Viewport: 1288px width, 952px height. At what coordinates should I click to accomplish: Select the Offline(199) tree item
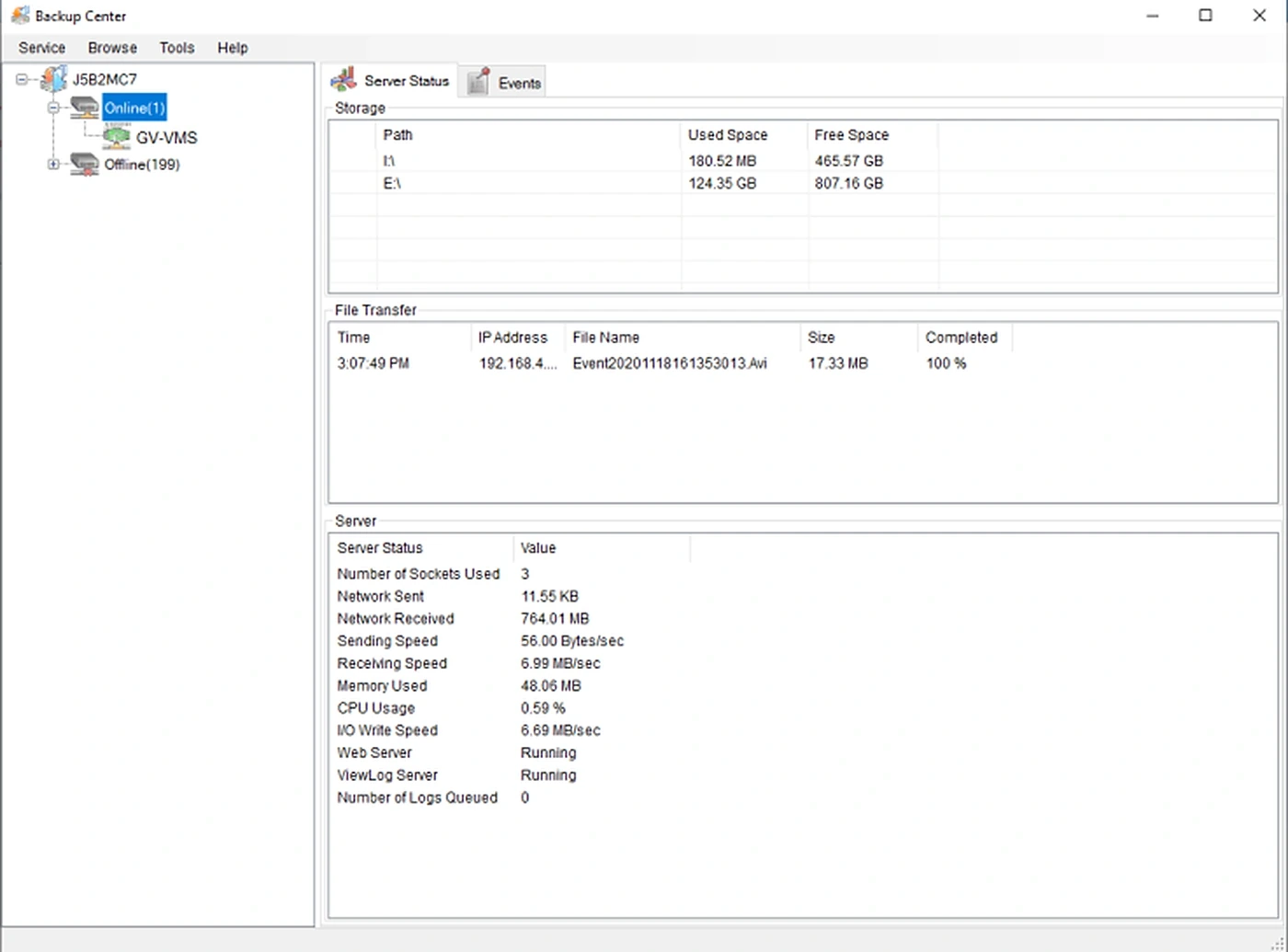click(142, 165)
